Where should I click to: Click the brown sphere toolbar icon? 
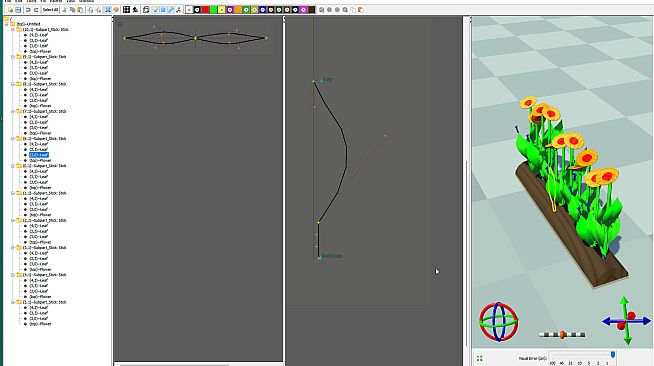(116, 10)
